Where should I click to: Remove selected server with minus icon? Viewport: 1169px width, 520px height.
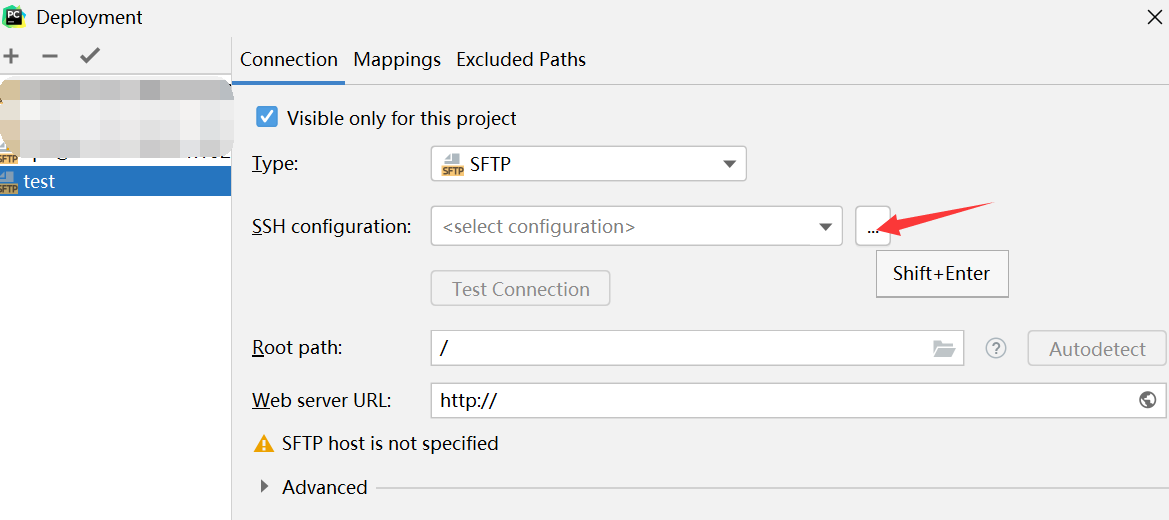pos(49,56)
